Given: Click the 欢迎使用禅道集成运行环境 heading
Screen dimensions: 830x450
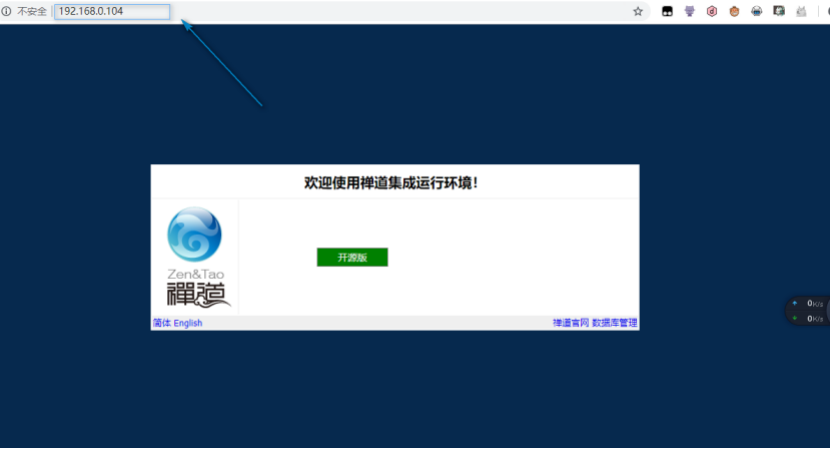Looking at the screenshot, I should [x=391, y=183].
